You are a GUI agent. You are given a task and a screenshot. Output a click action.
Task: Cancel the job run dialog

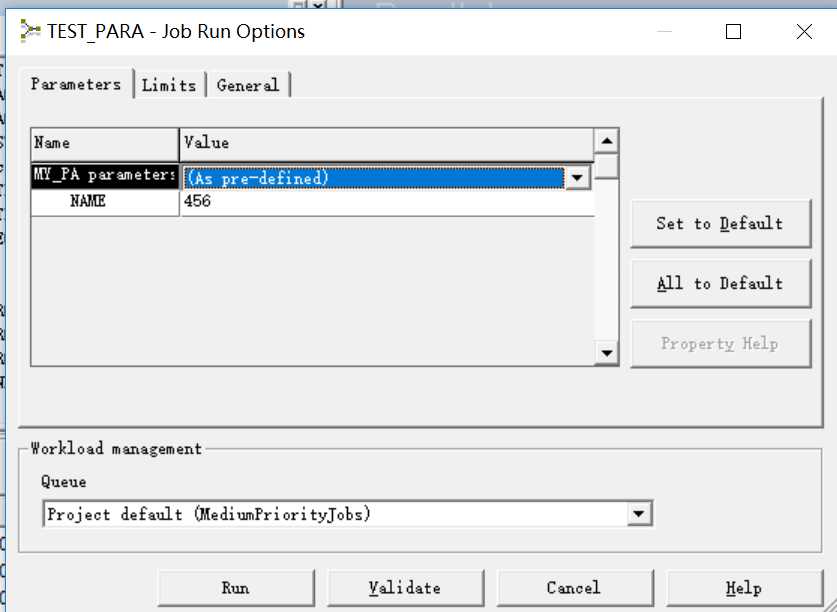coord(574,588)
